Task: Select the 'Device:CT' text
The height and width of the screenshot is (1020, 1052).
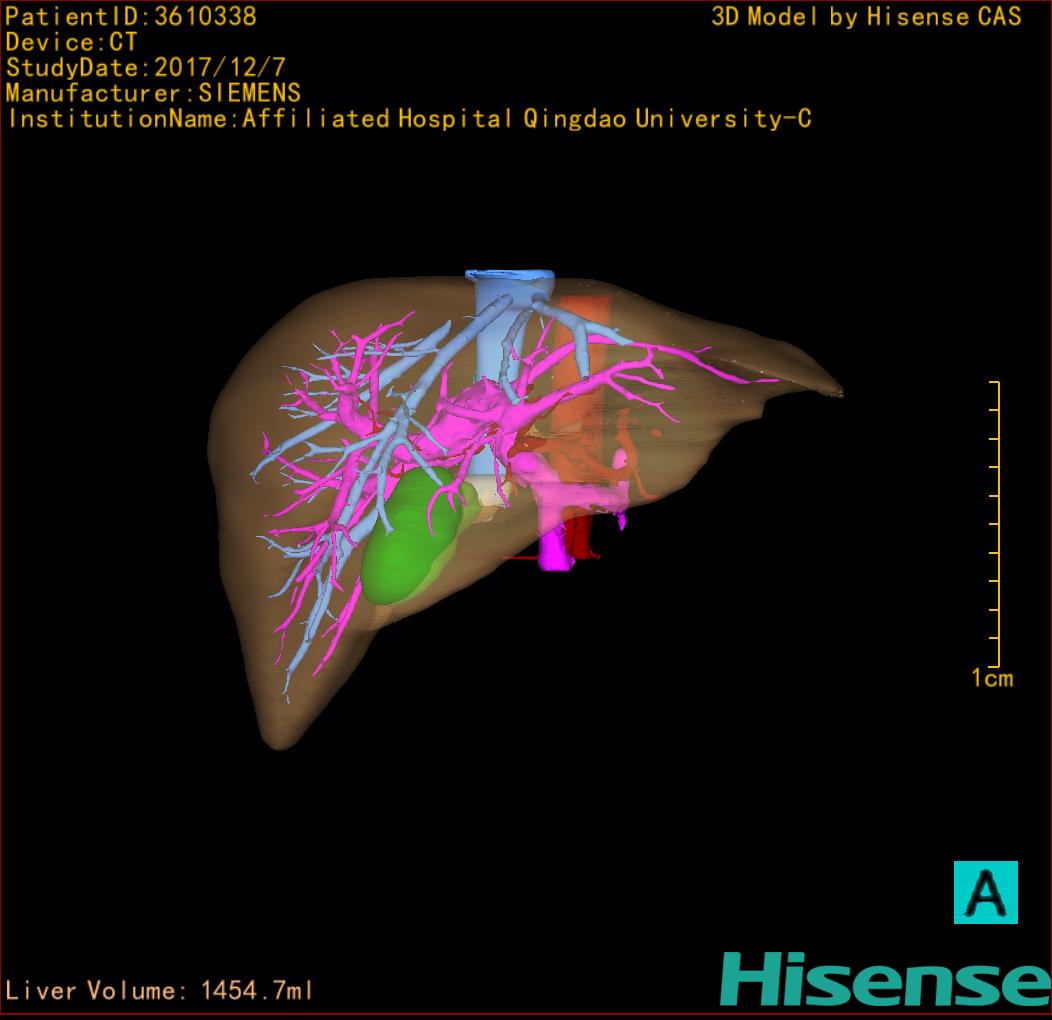Action: (71, 42)
